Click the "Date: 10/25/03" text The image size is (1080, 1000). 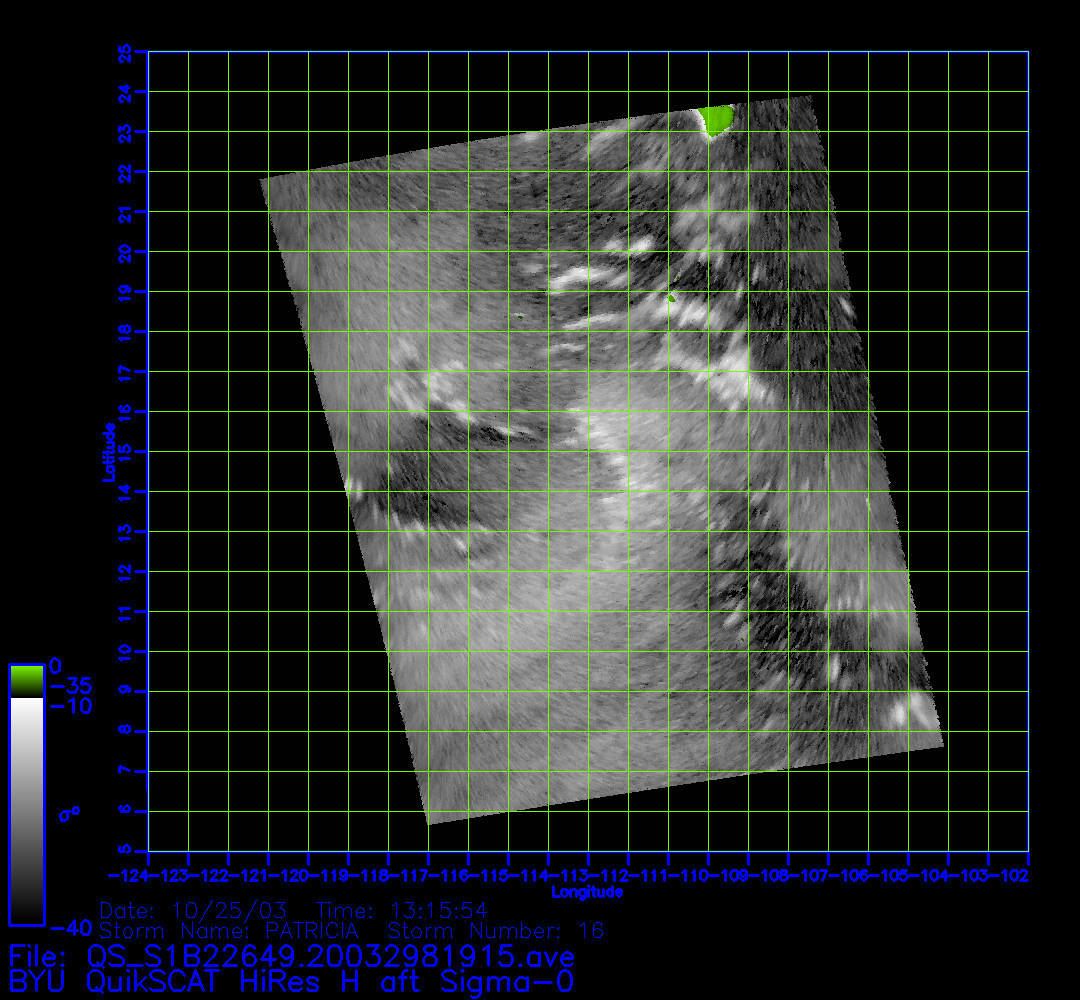[195, 911]
